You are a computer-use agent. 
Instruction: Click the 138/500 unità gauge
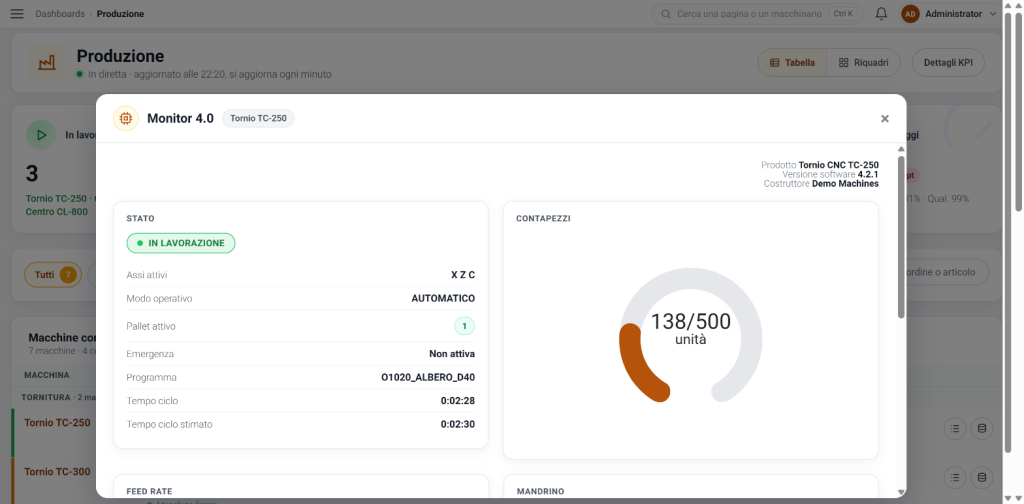691,334
